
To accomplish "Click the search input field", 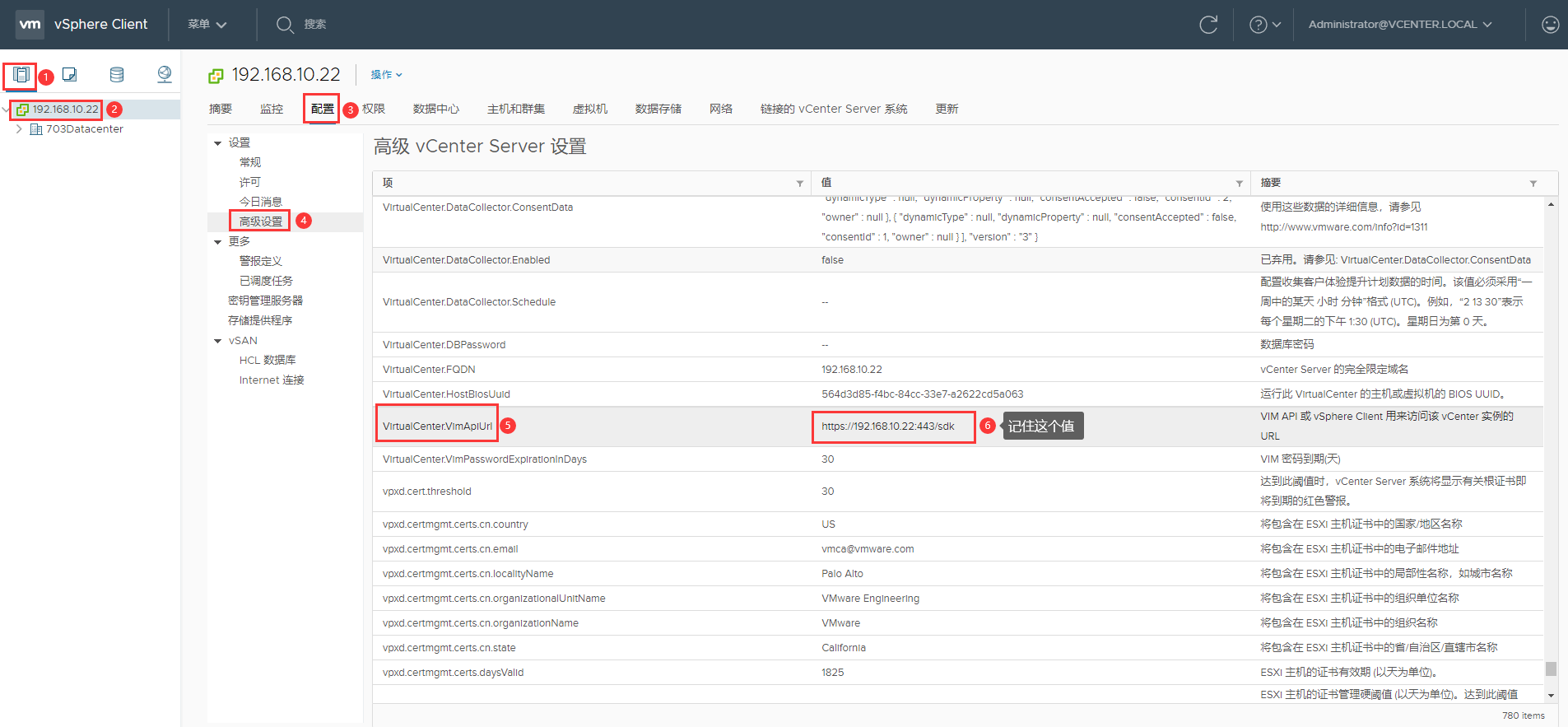I will coord(315,25).
